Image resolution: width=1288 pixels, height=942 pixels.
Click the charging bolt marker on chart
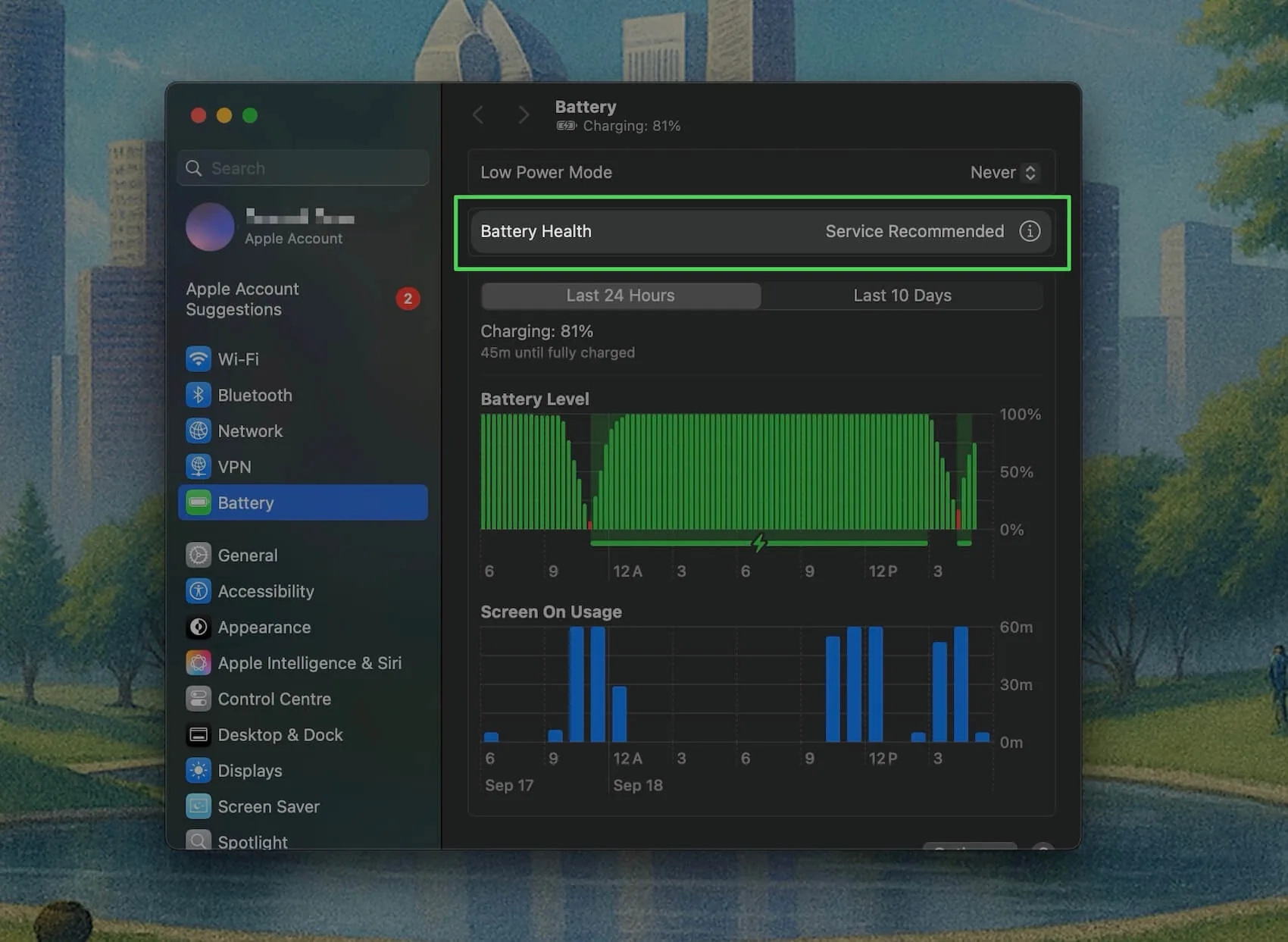[759, 543]
